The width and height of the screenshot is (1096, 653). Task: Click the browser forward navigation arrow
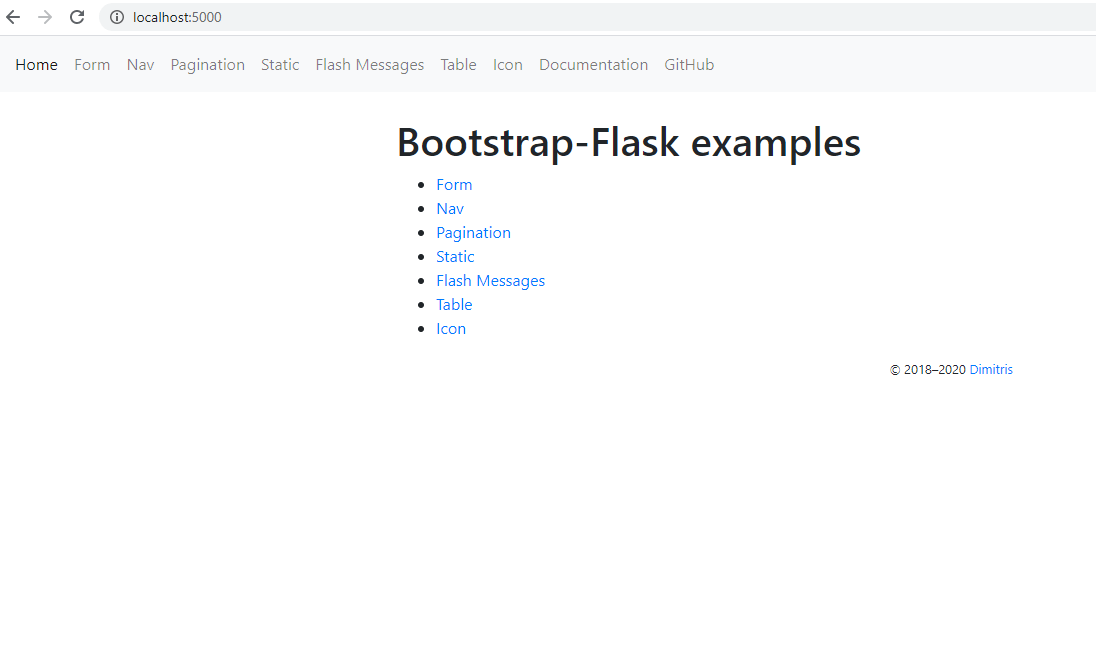click(45, 17)
